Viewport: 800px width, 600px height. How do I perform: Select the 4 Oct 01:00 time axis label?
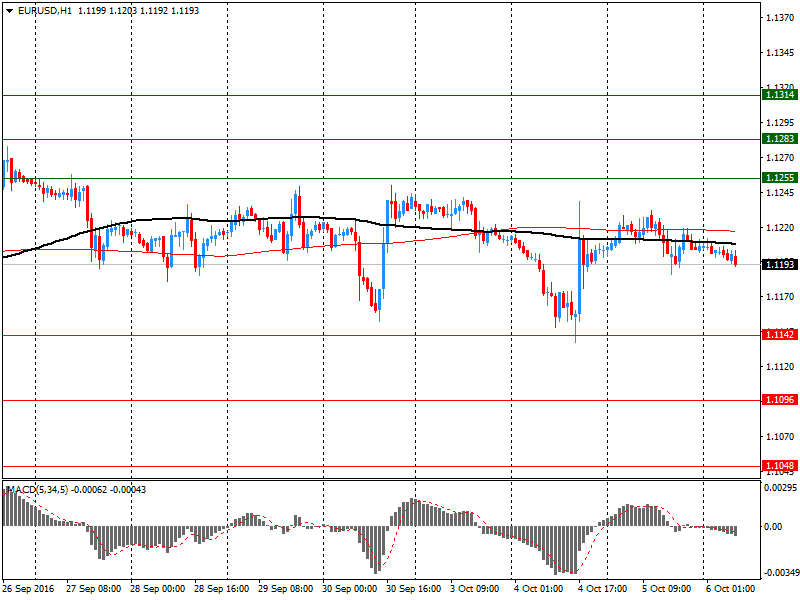click(539, 589)
